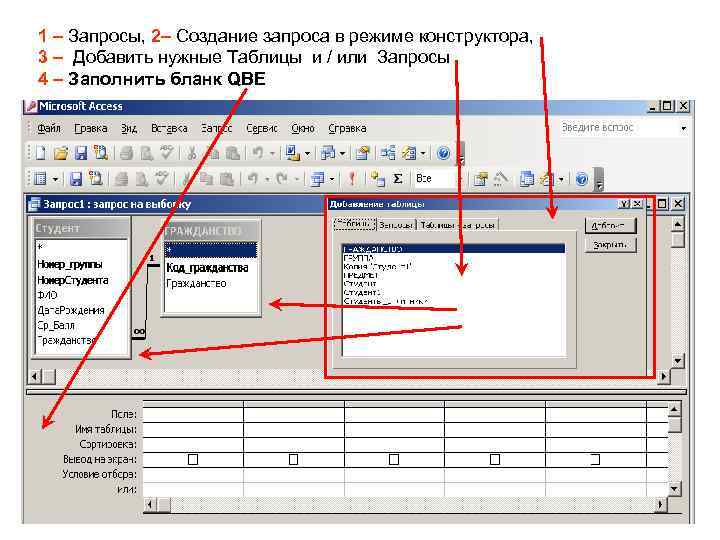Open the Top Values combo box showing Все
The height and width of the screenshot is (540, 720).
click(x=437, y=179)
